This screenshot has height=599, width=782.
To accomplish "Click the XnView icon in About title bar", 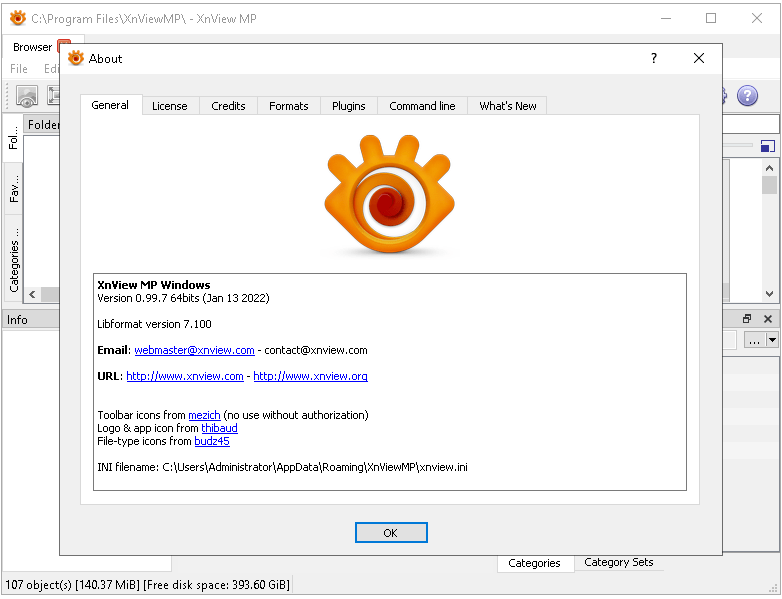I will click(x=76, y=58).
